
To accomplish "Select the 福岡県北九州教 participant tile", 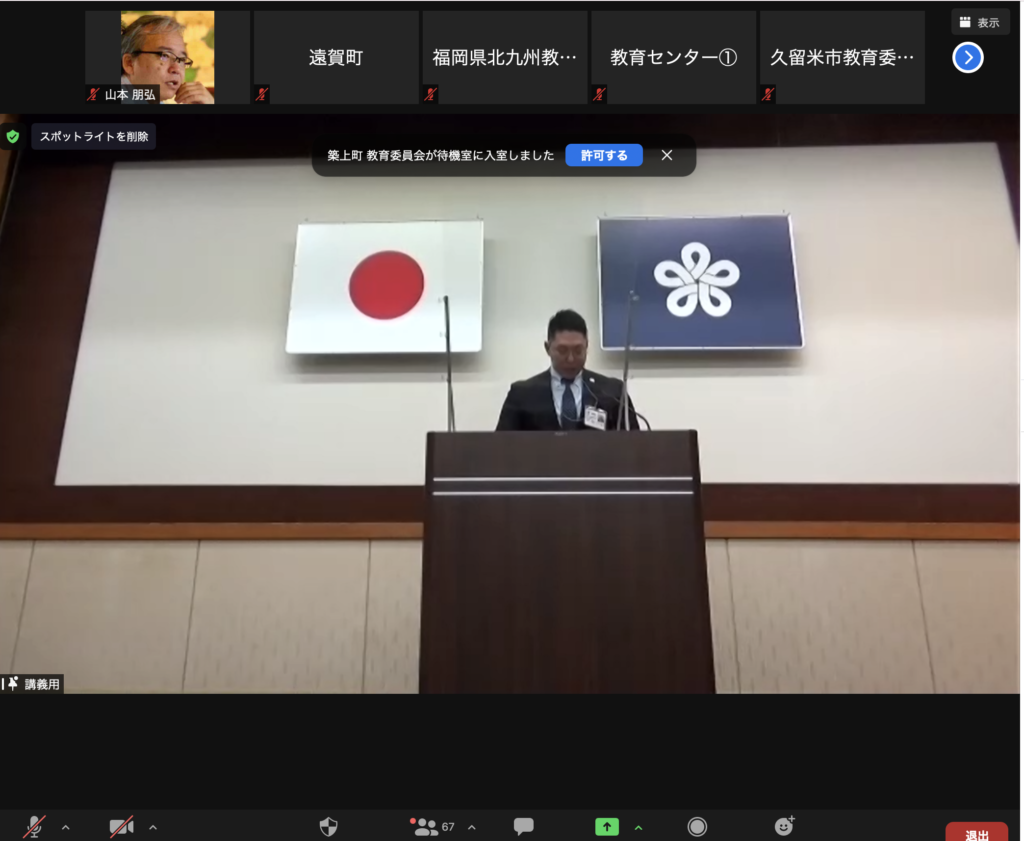I will pos(505,57).
